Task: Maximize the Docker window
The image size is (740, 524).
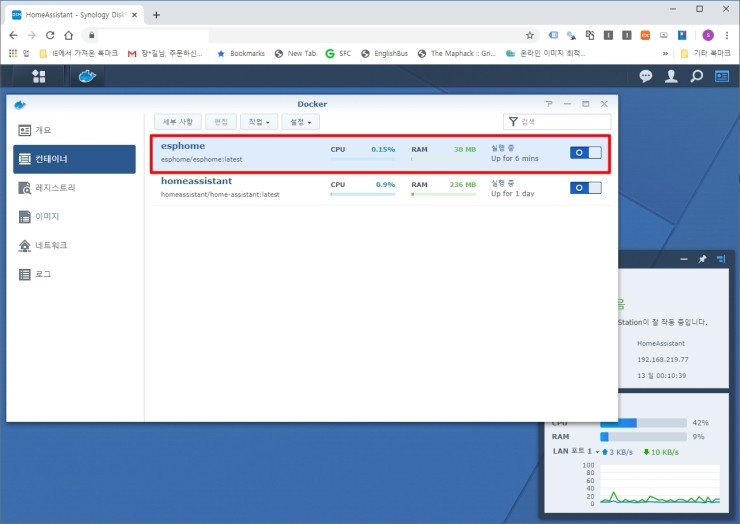Action: (x=586, y=104)
